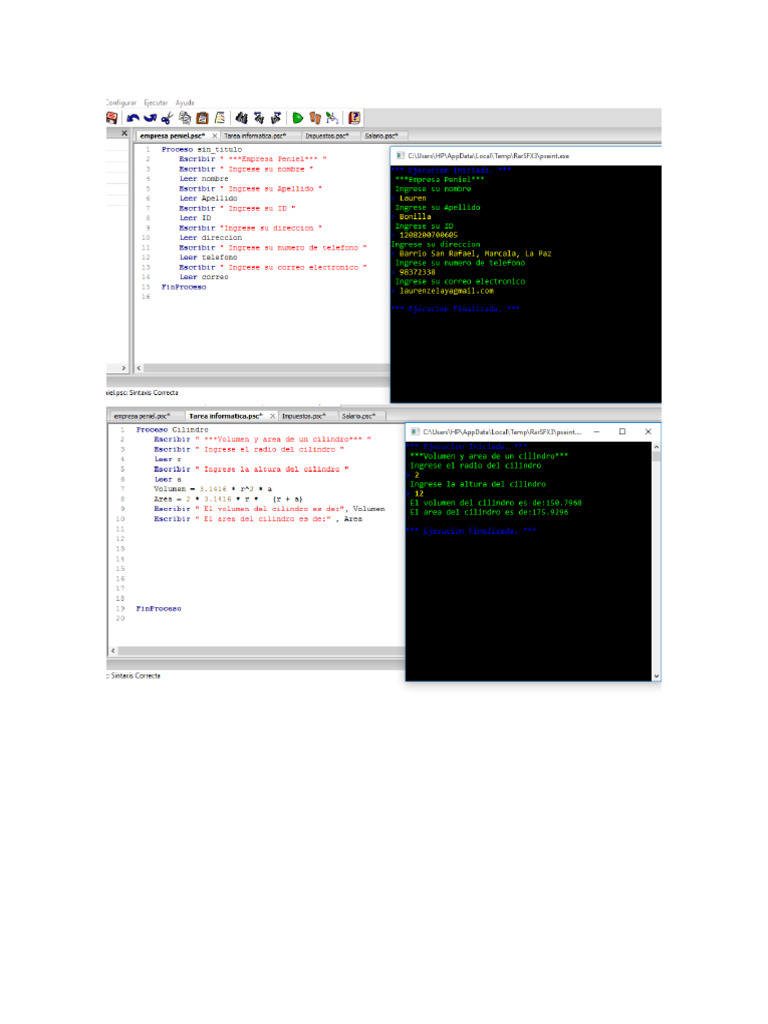Click the Cut scissors icon
Screen dimensions: 768x1024
[167, 118]
